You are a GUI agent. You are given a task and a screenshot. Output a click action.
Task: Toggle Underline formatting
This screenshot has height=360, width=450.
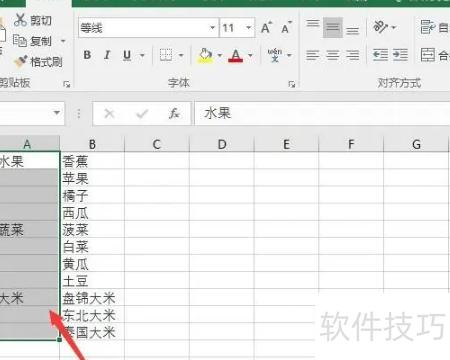point(127,55)
